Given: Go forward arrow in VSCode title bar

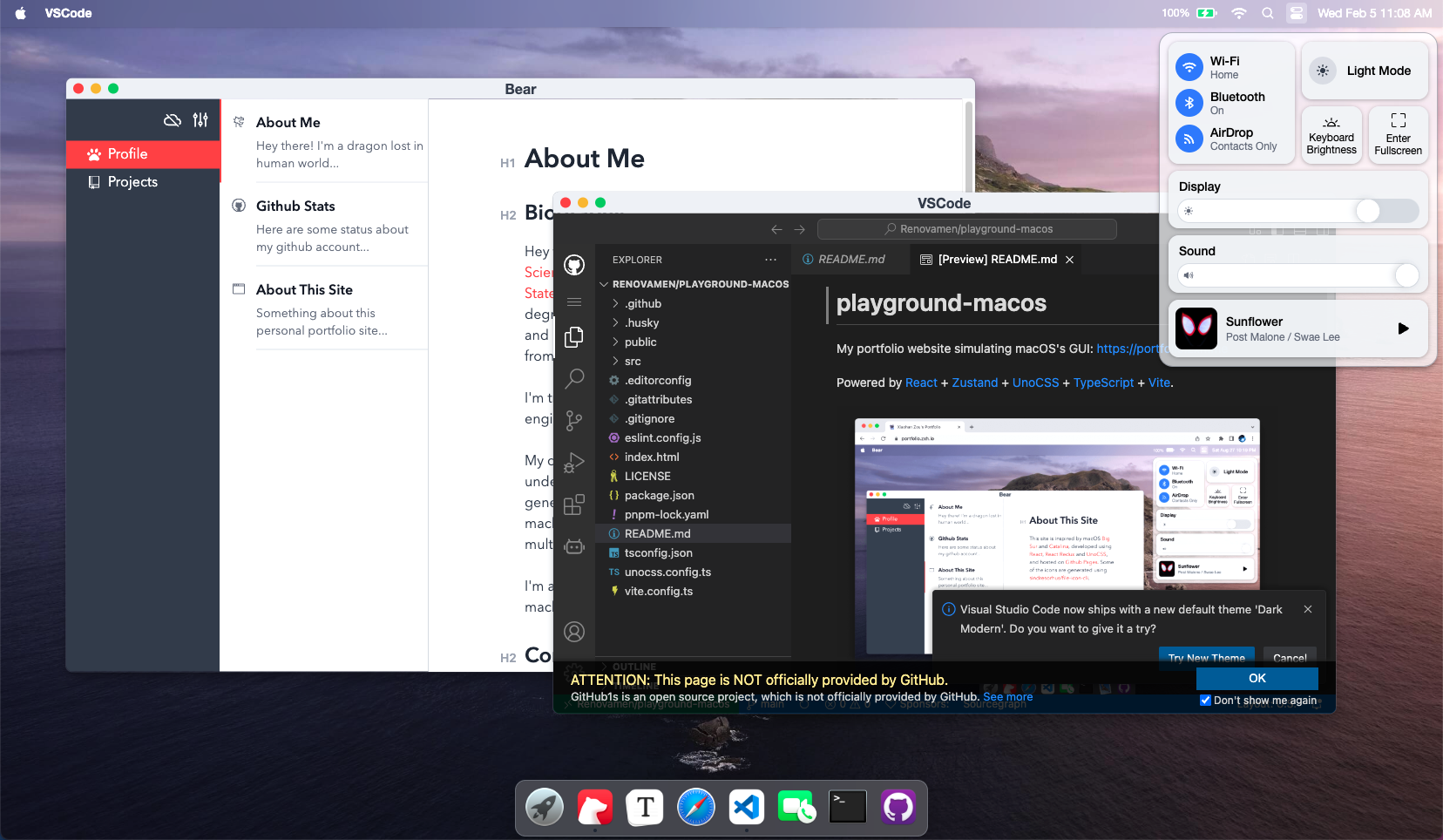Looking at the screenshot, I should [x=800, y=229].
